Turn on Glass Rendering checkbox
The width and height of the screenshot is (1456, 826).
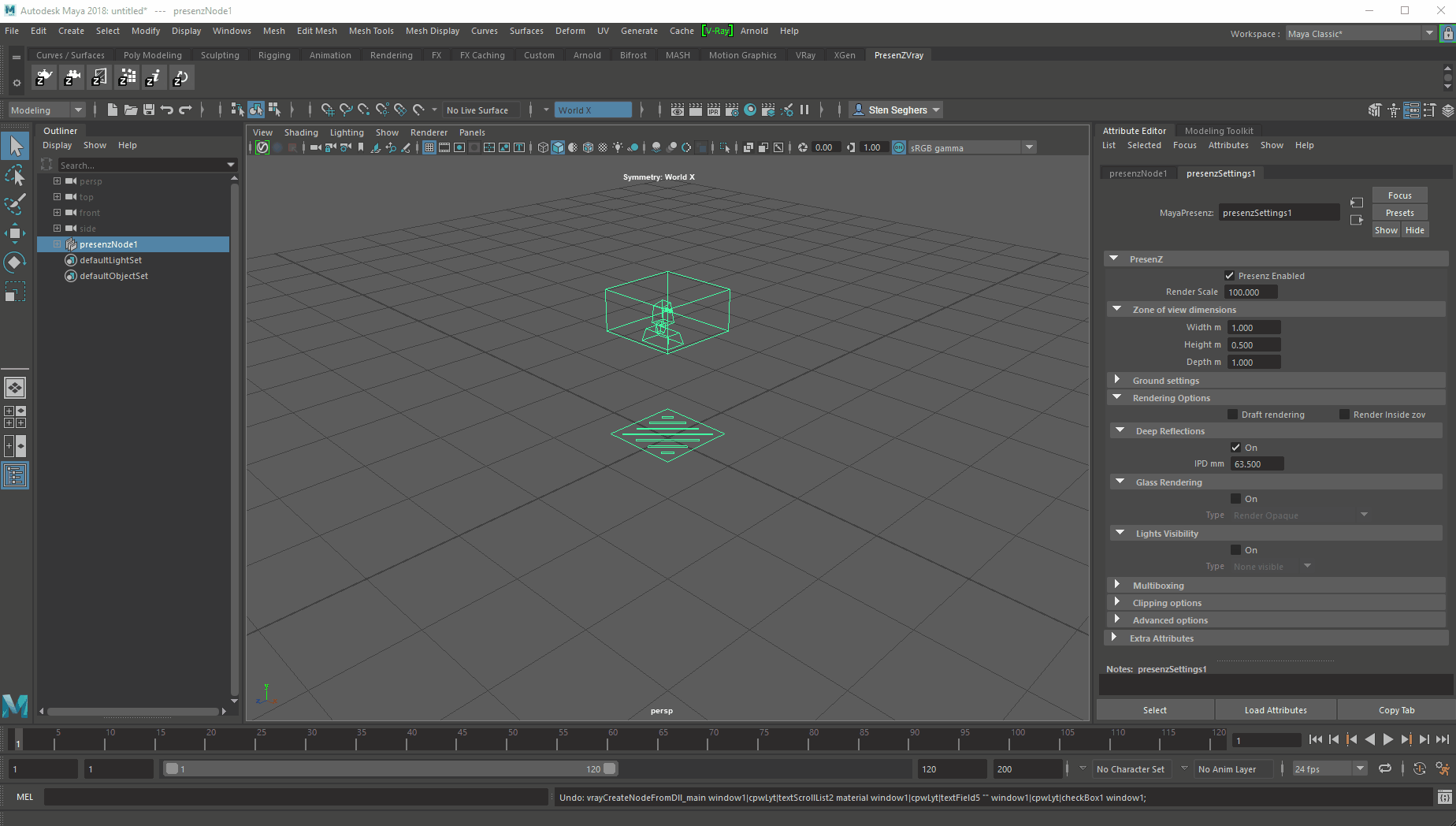pyautogui.click(x=1235, y=499)
